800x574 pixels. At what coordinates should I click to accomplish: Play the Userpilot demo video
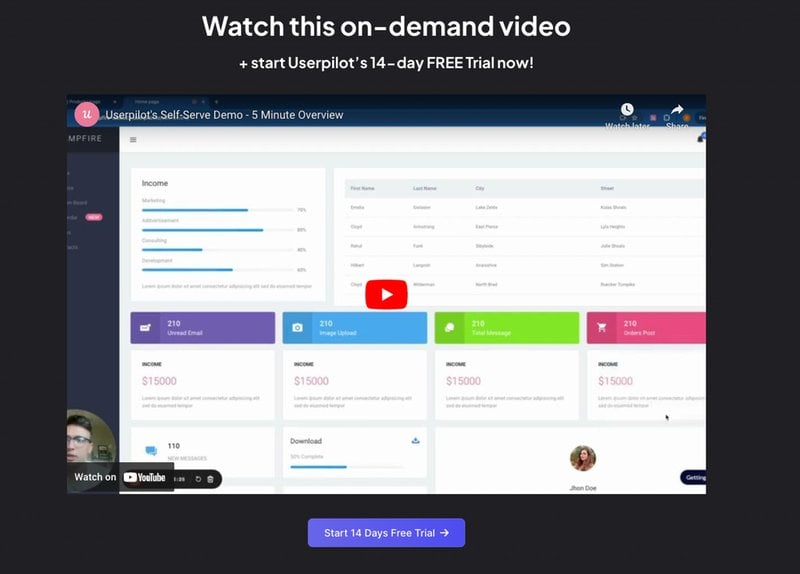coord(386,294)
